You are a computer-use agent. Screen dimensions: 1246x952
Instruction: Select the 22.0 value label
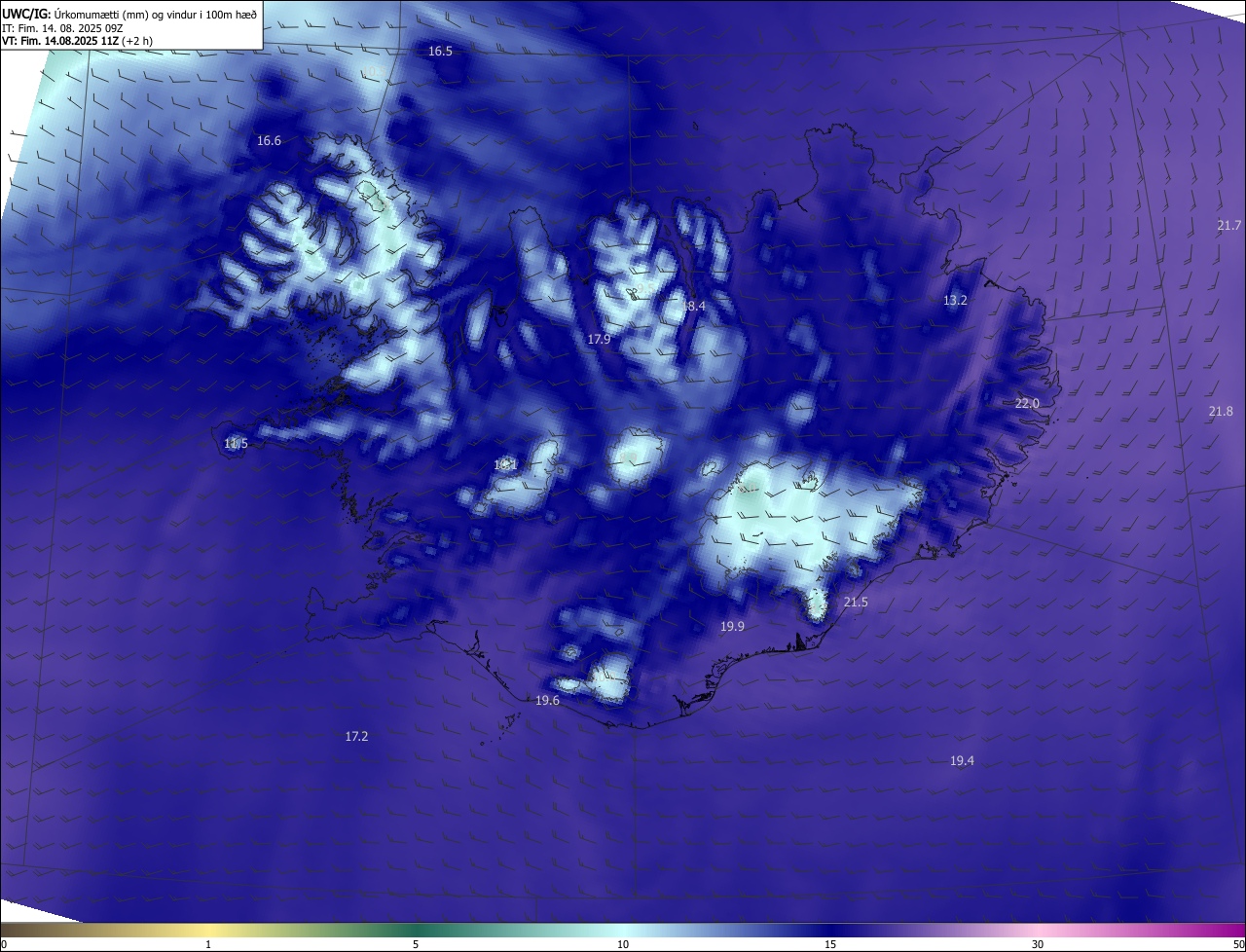(x=1027, y=404)
